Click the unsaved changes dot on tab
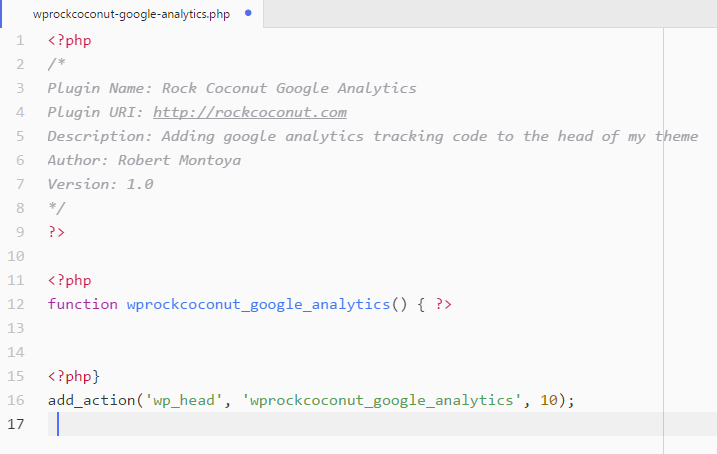The width and height of the screenshot is (717, 454). 248,13
